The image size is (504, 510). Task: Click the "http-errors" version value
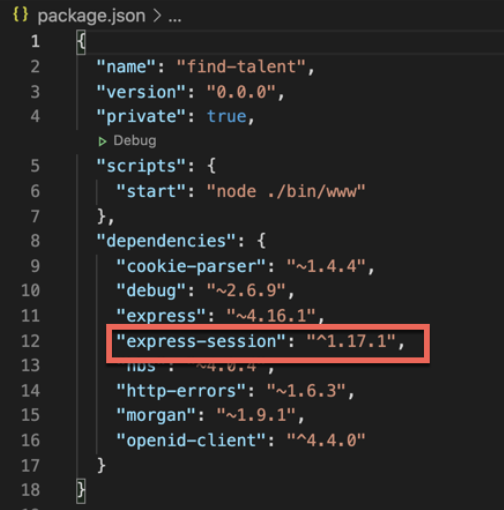point(306,390)
